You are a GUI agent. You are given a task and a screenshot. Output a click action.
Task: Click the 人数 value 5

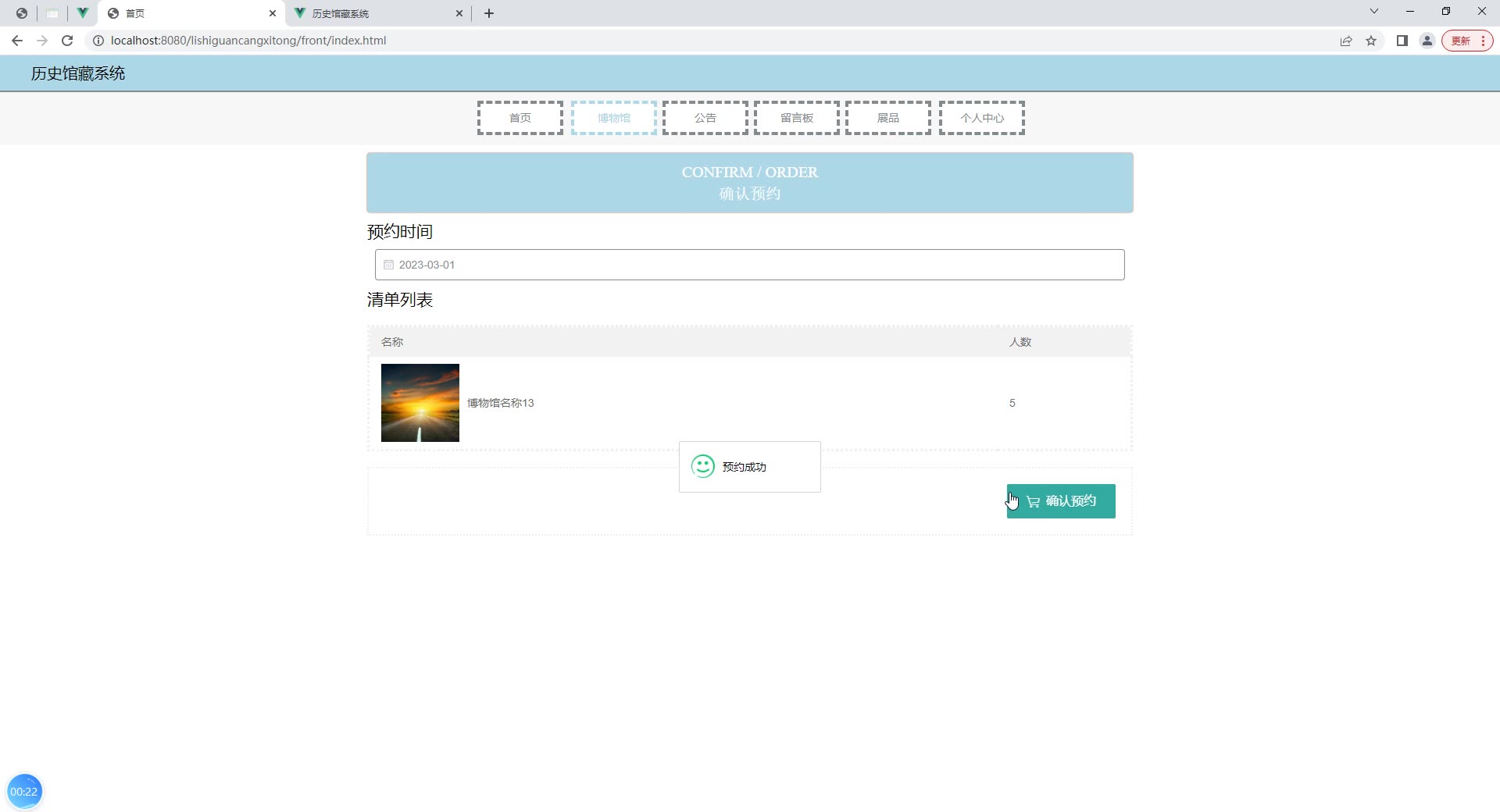1012,403
